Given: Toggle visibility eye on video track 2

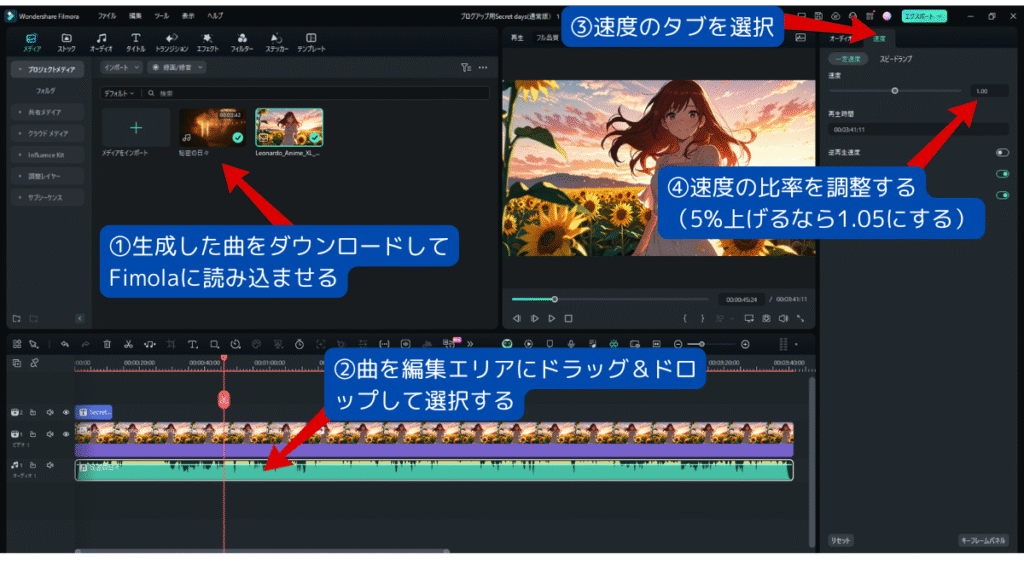Looking at the screenshot, I should [x=66, y=412].
